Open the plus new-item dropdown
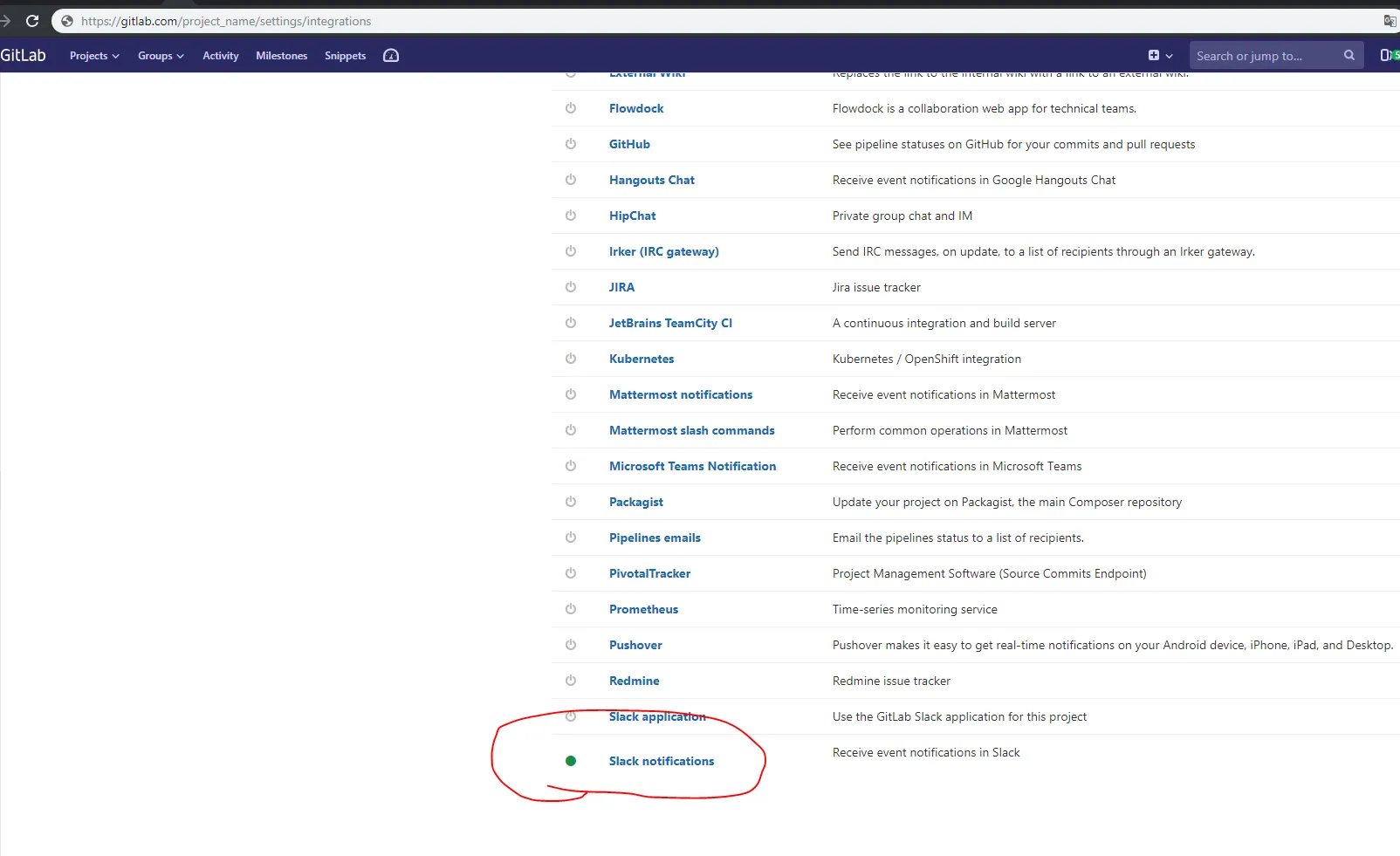The height and width of the screenshot is (856, 1400). [x=1160, y=56]
